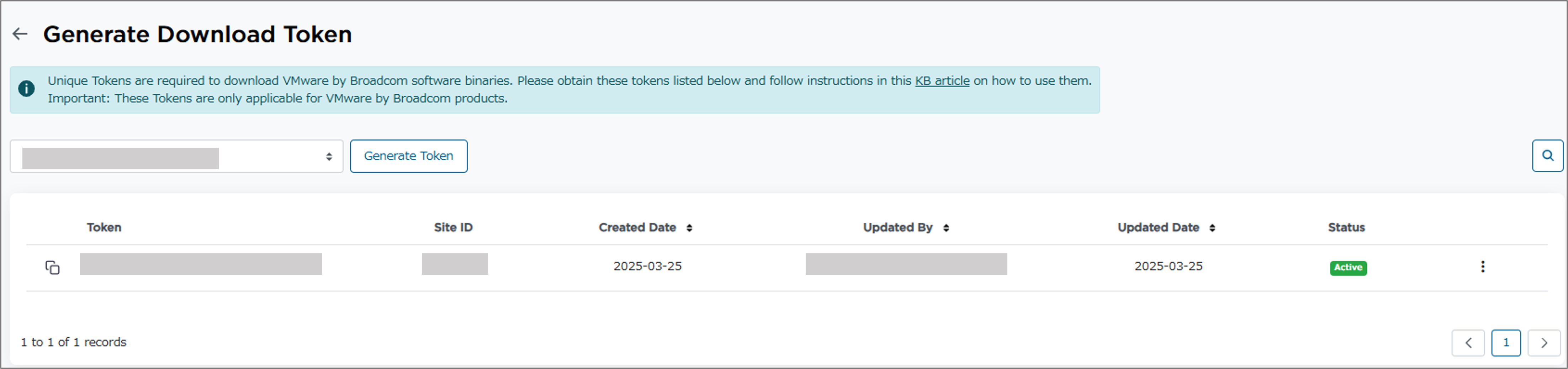Select page 1 in pagination
This screenshot has height=369, width=1568.
coord(1506,343)
